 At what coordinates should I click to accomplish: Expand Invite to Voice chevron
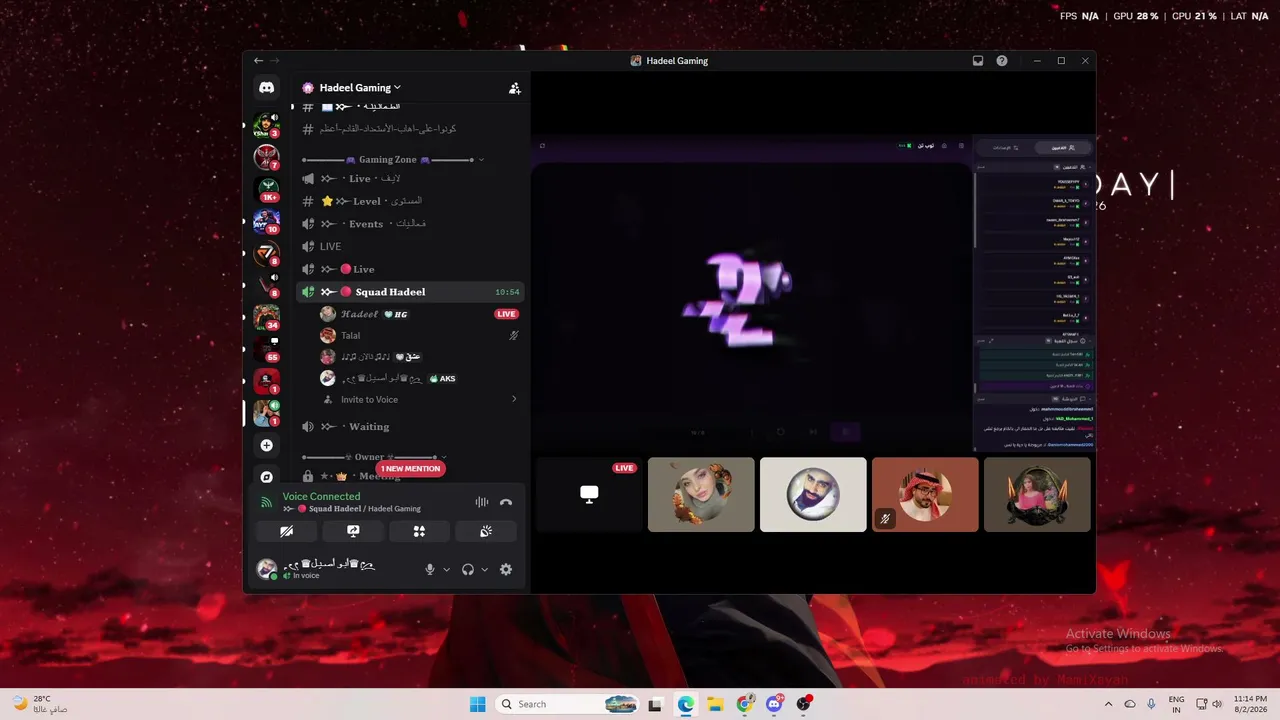pyautogui.click(x=514, y=399)
